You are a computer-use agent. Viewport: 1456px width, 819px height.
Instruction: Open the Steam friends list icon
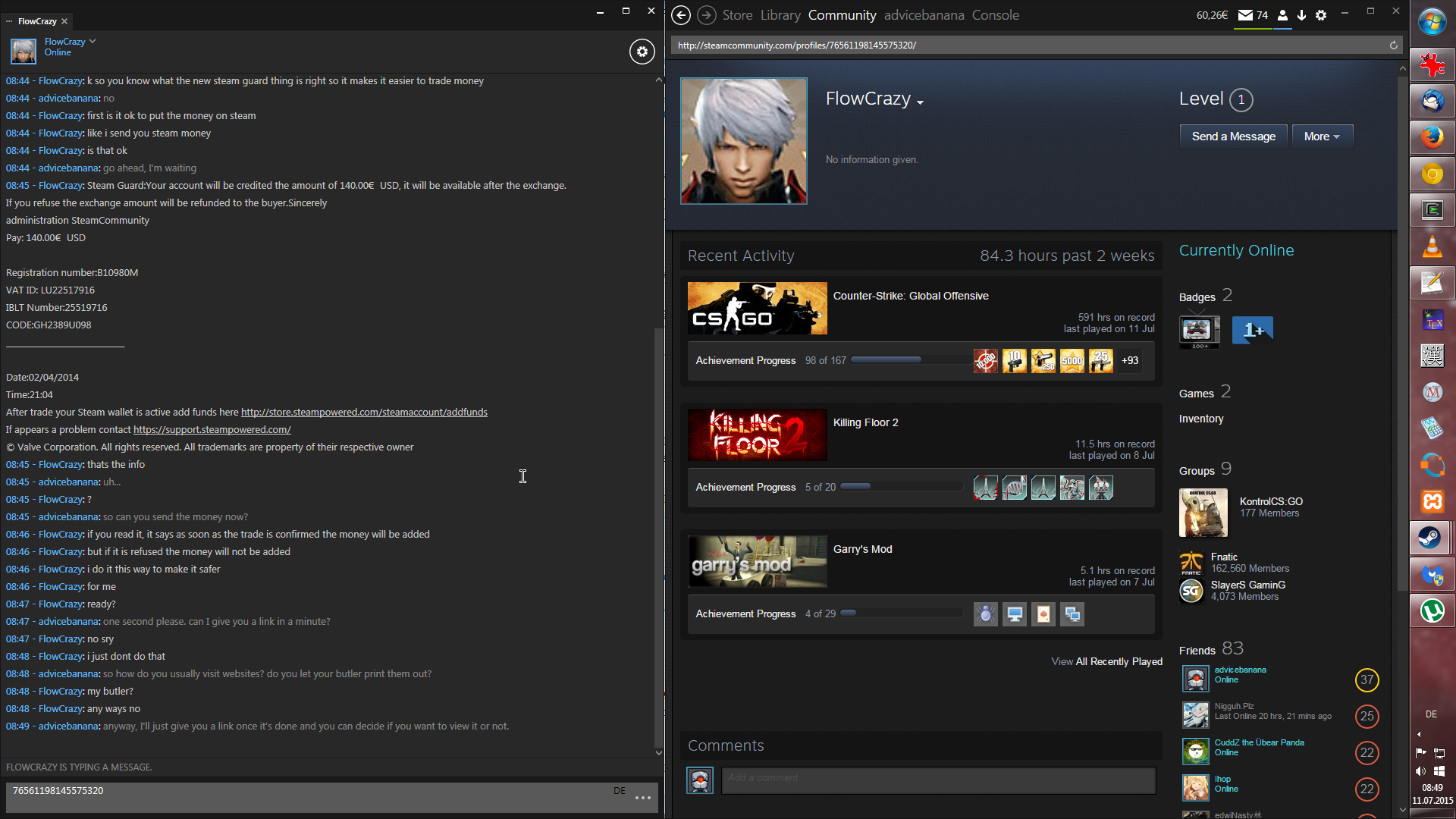[x=1282, y=15]
